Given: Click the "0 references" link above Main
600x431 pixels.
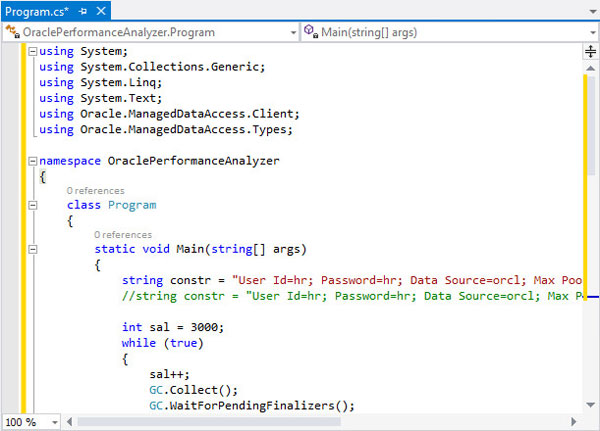Looking at the screenshot, I should click(x=123, y=235).
